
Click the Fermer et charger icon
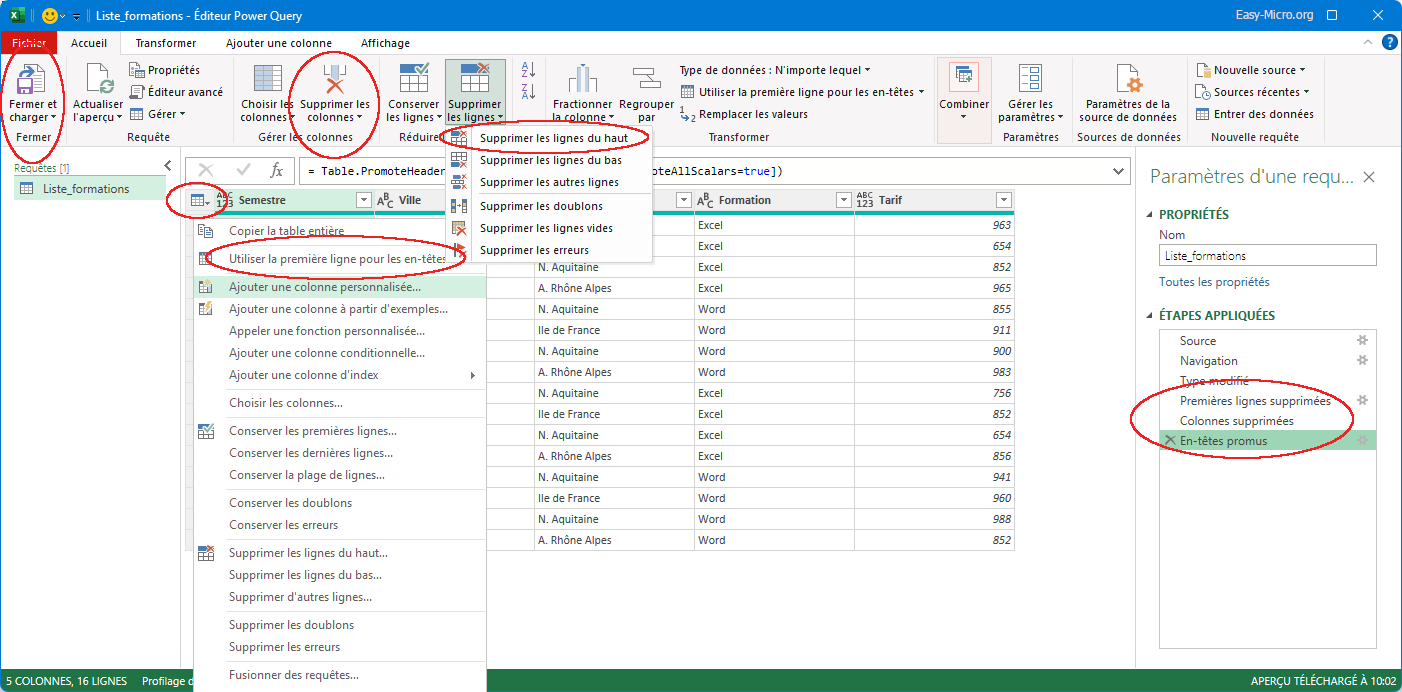[33, 80]
